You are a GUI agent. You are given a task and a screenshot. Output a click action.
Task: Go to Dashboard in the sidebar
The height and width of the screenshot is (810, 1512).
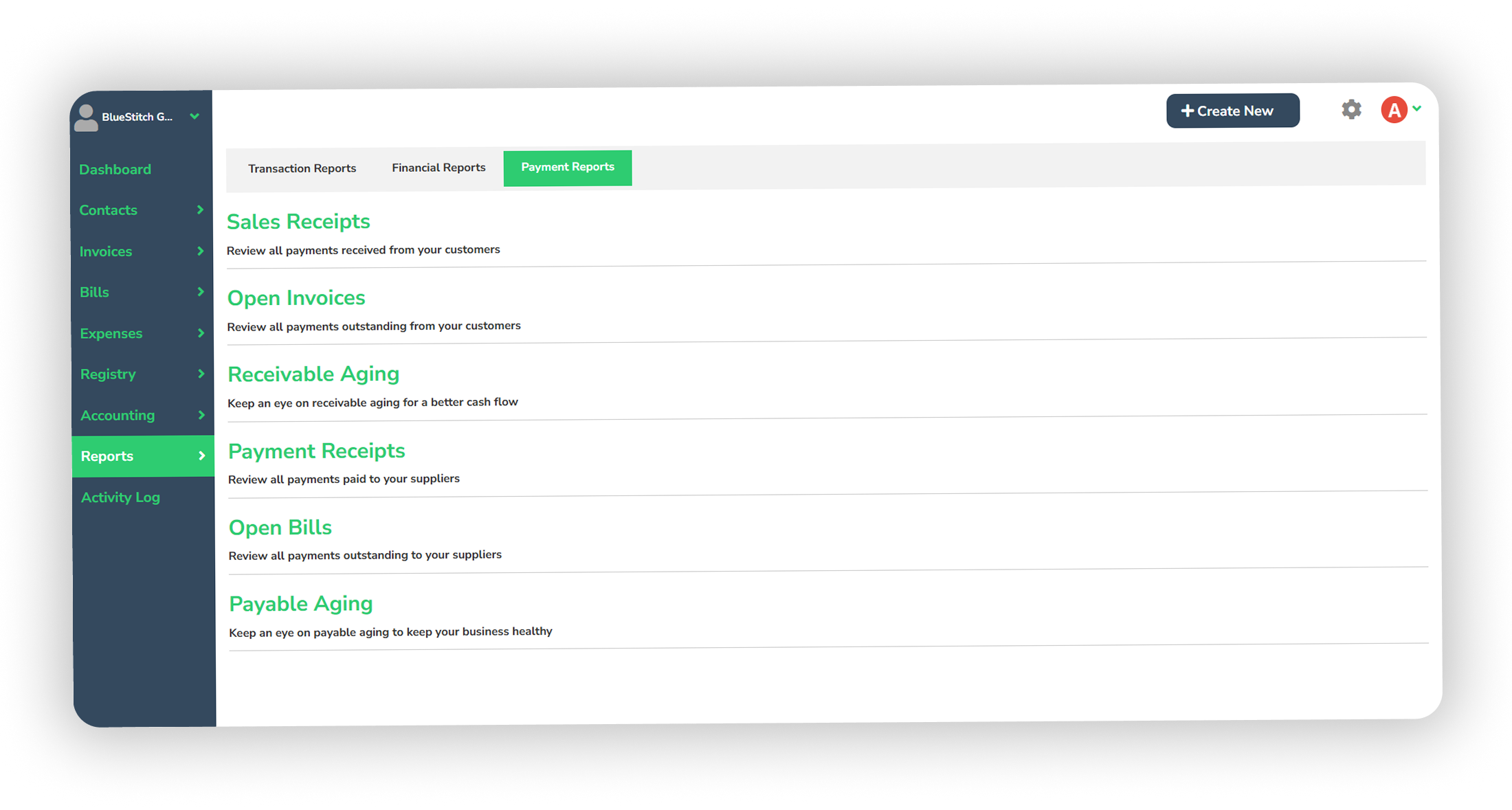(x=115, y=170)
